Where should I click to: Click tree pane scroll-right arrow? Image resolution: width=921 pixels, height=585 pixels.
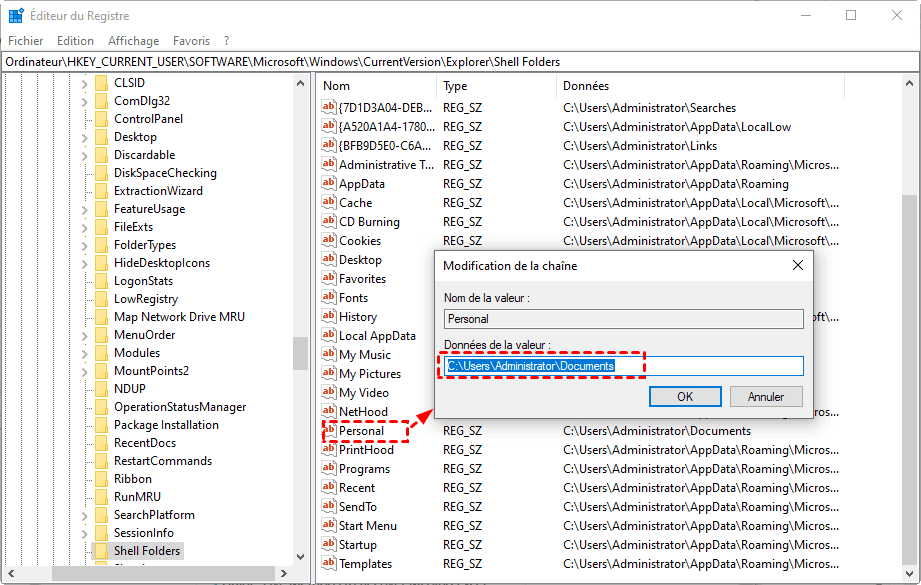click(x=284, y=573)
